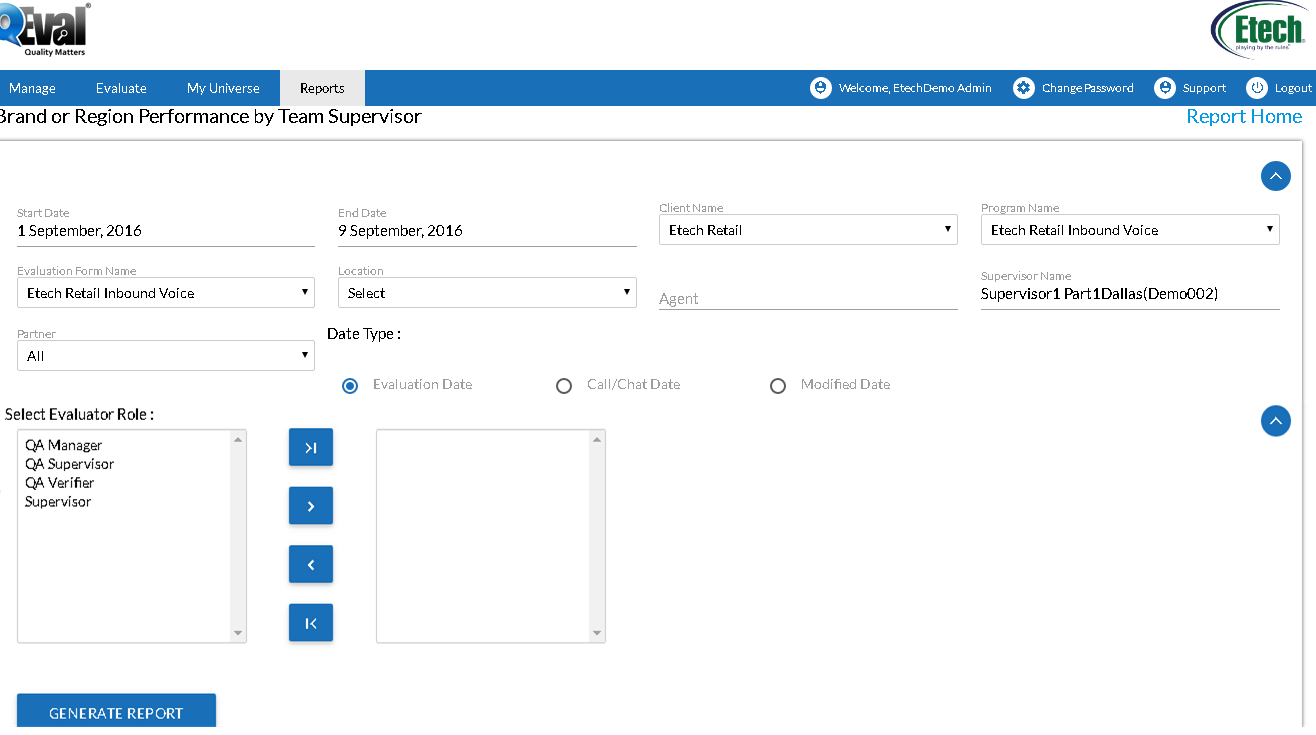Click the gear icon for Change Password
This screenshot has height=735, width=1316.
pos(1023,88)
